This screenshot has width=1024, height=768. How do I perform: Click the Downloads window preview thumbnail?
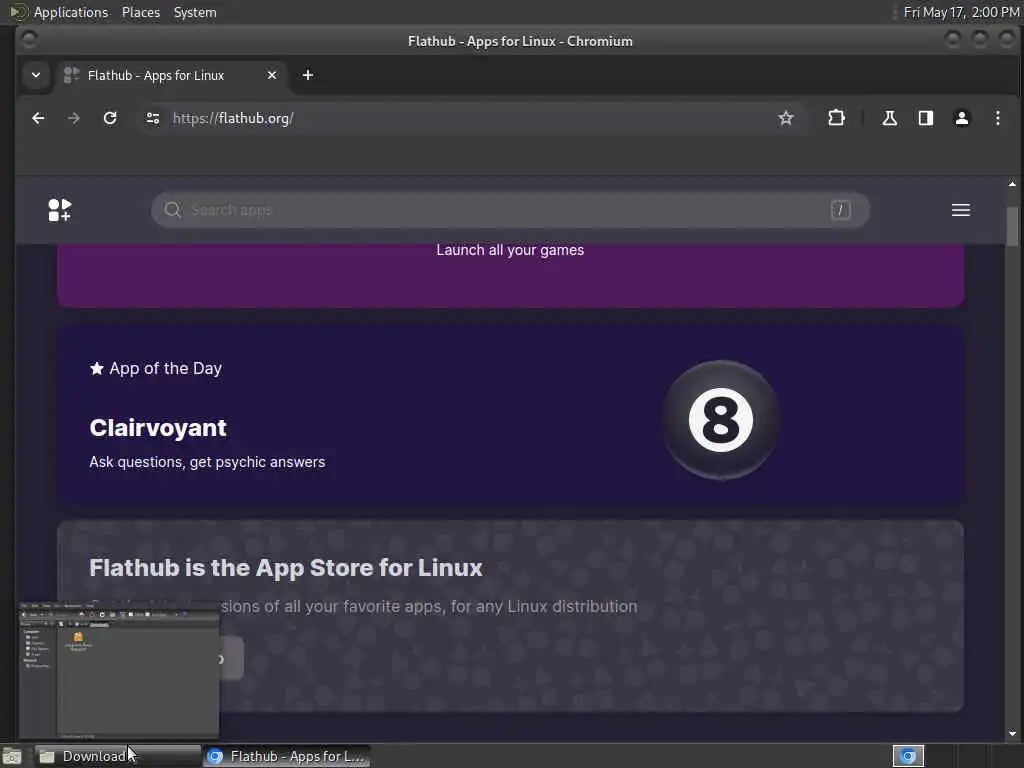pyautogui.click(x=119, y=671)
